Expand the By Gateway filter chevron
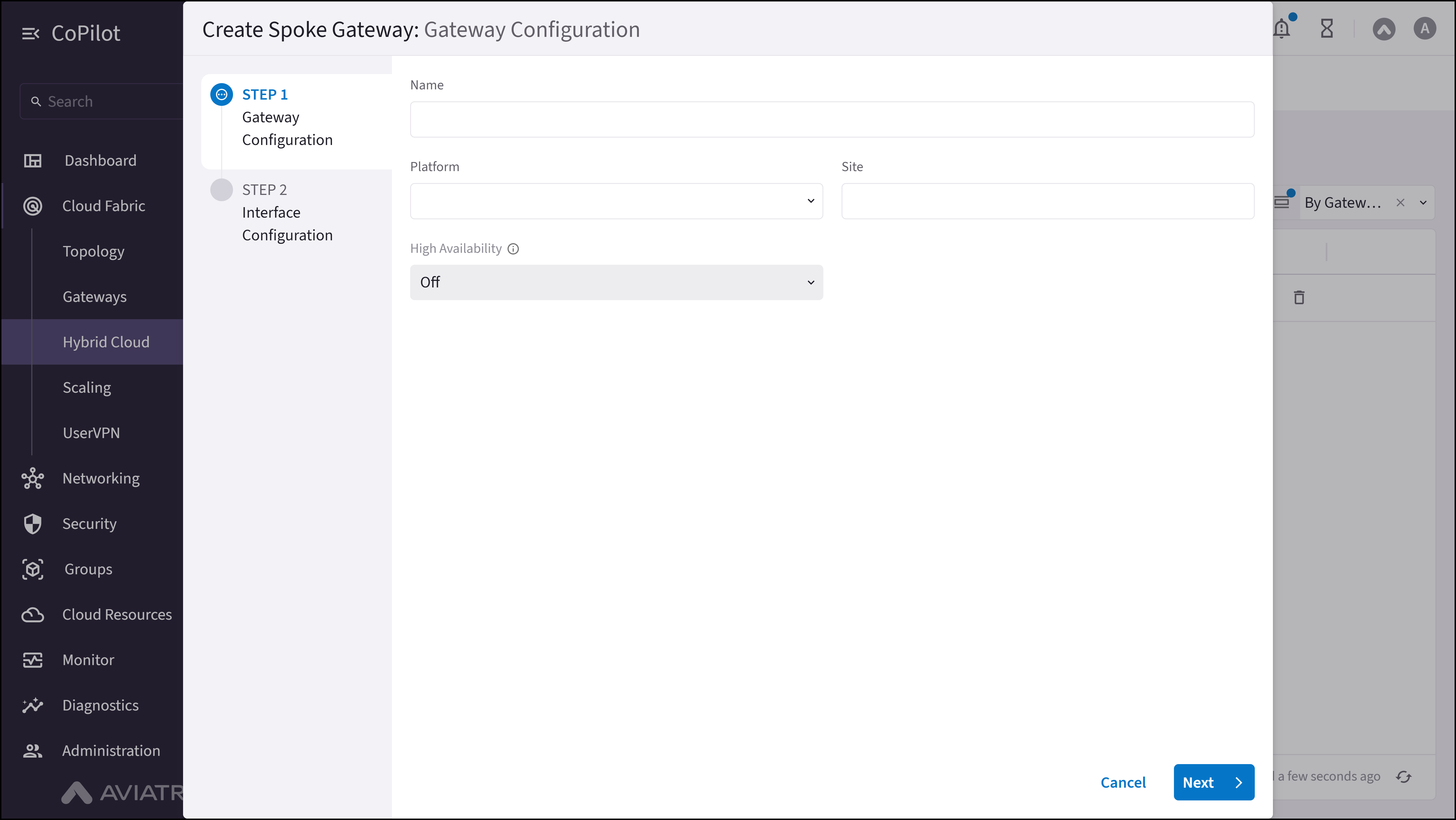This screenshot has height=820, width=1456. pos(1424,202)
